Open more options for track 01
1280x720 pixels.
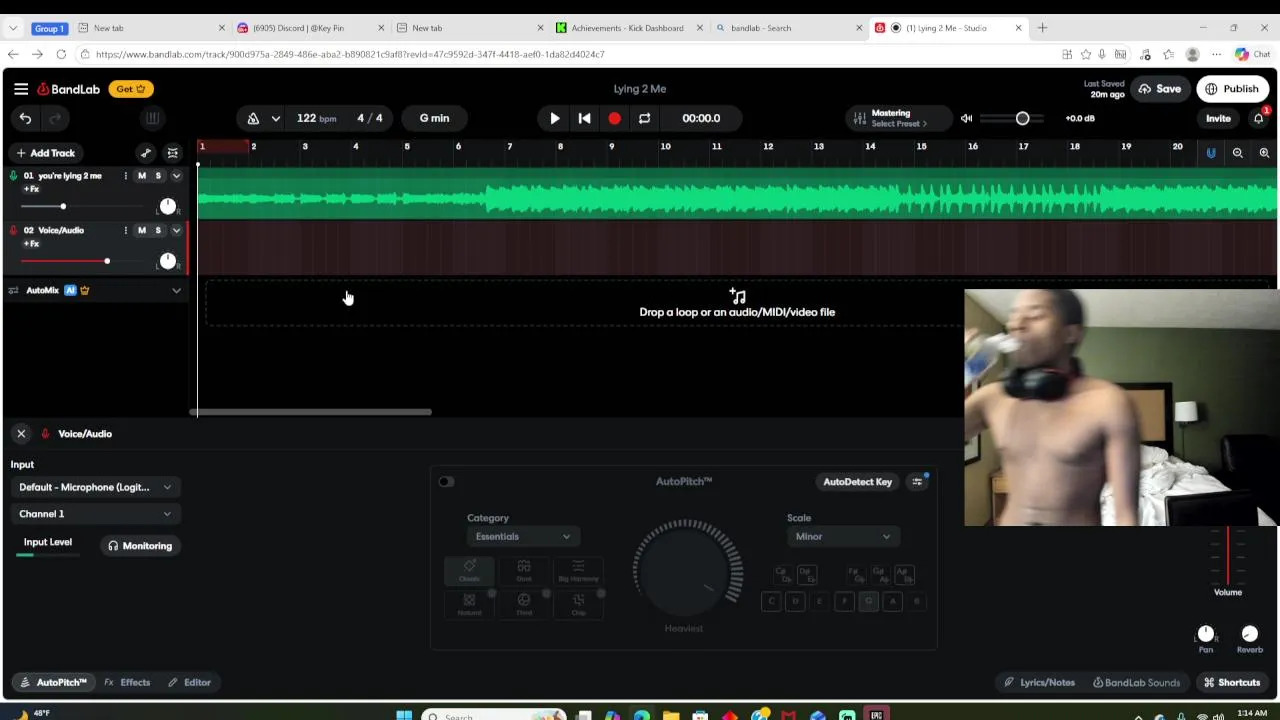tap(125, 176)
